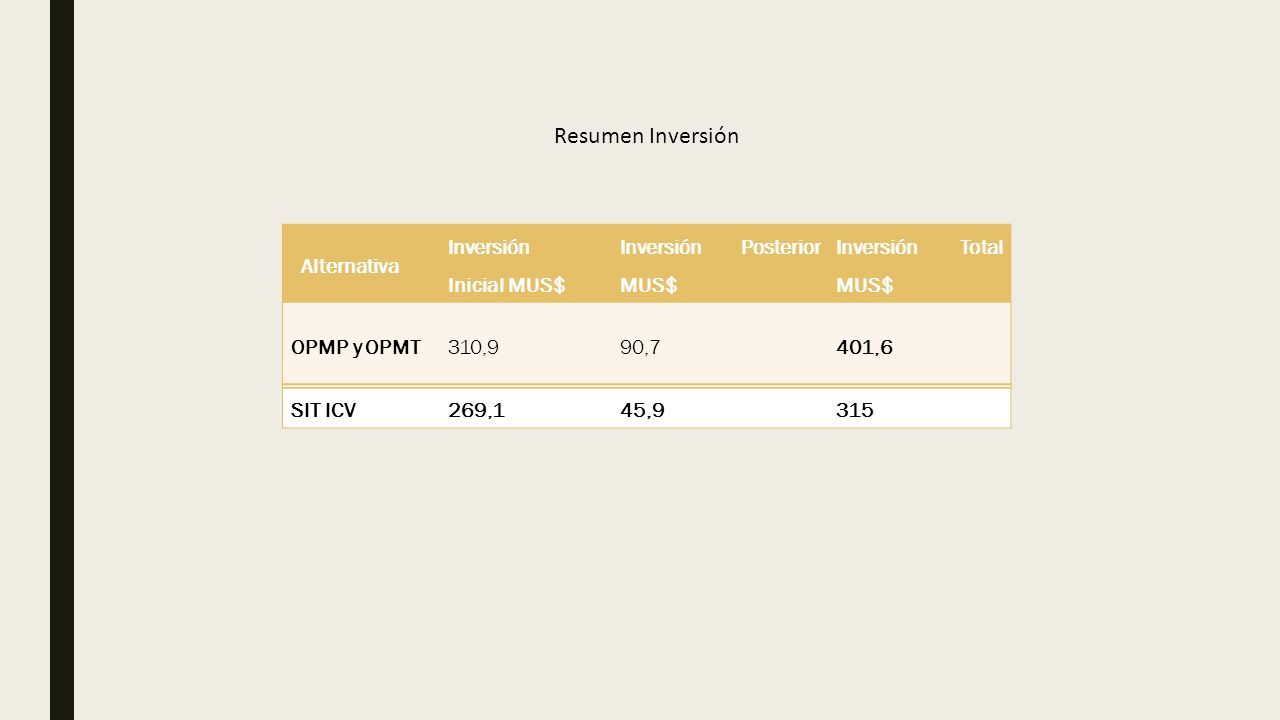Select the Resumen Inversión slide title

(646, 136)
